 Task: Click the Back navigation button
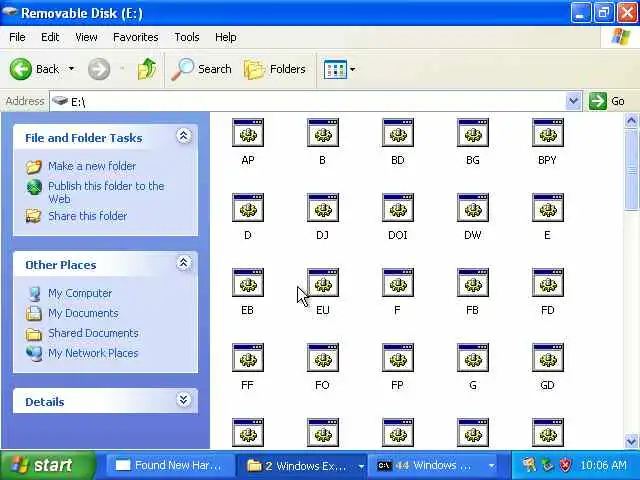point(34,69)
